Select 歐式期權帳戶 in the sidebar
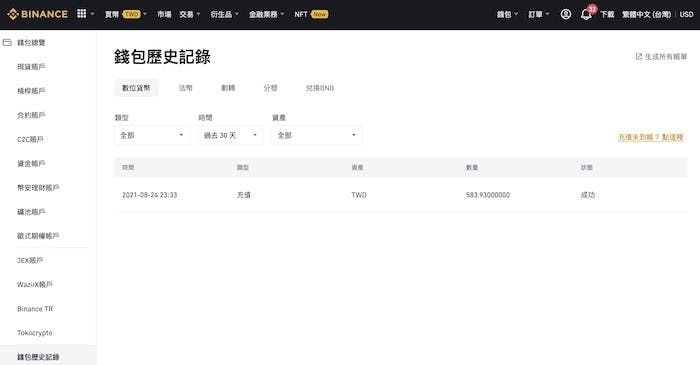 [x=38, y=236]
